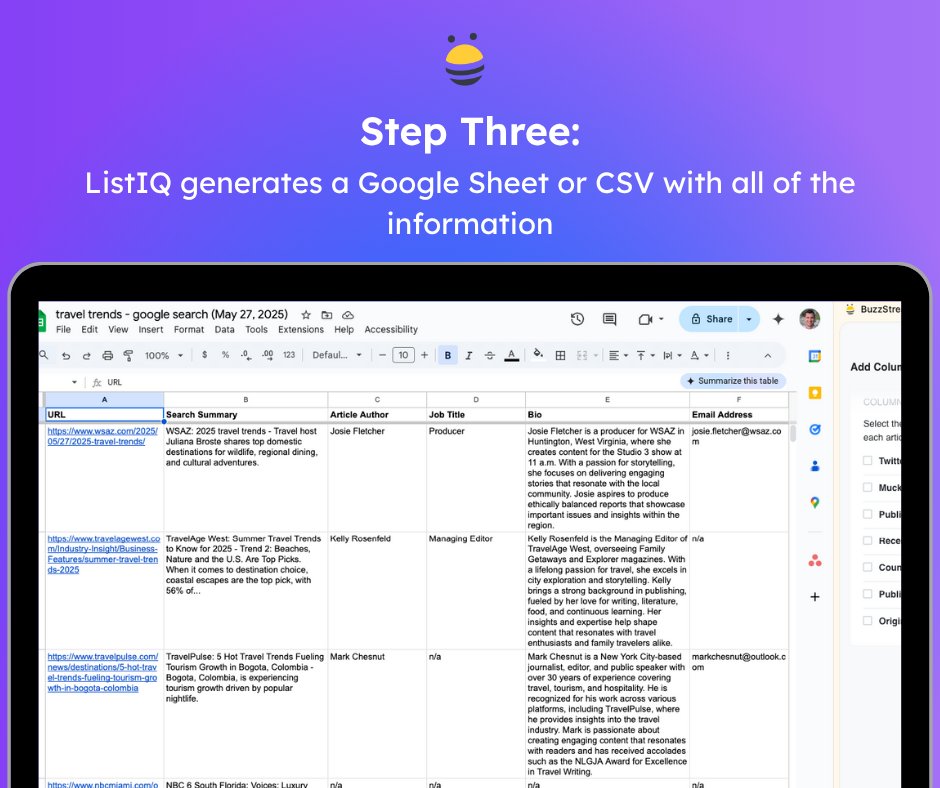Screen dimensions: 940x788
Task: Open the account profile picture
Action: pyautogui.click(x=810, y=318)
